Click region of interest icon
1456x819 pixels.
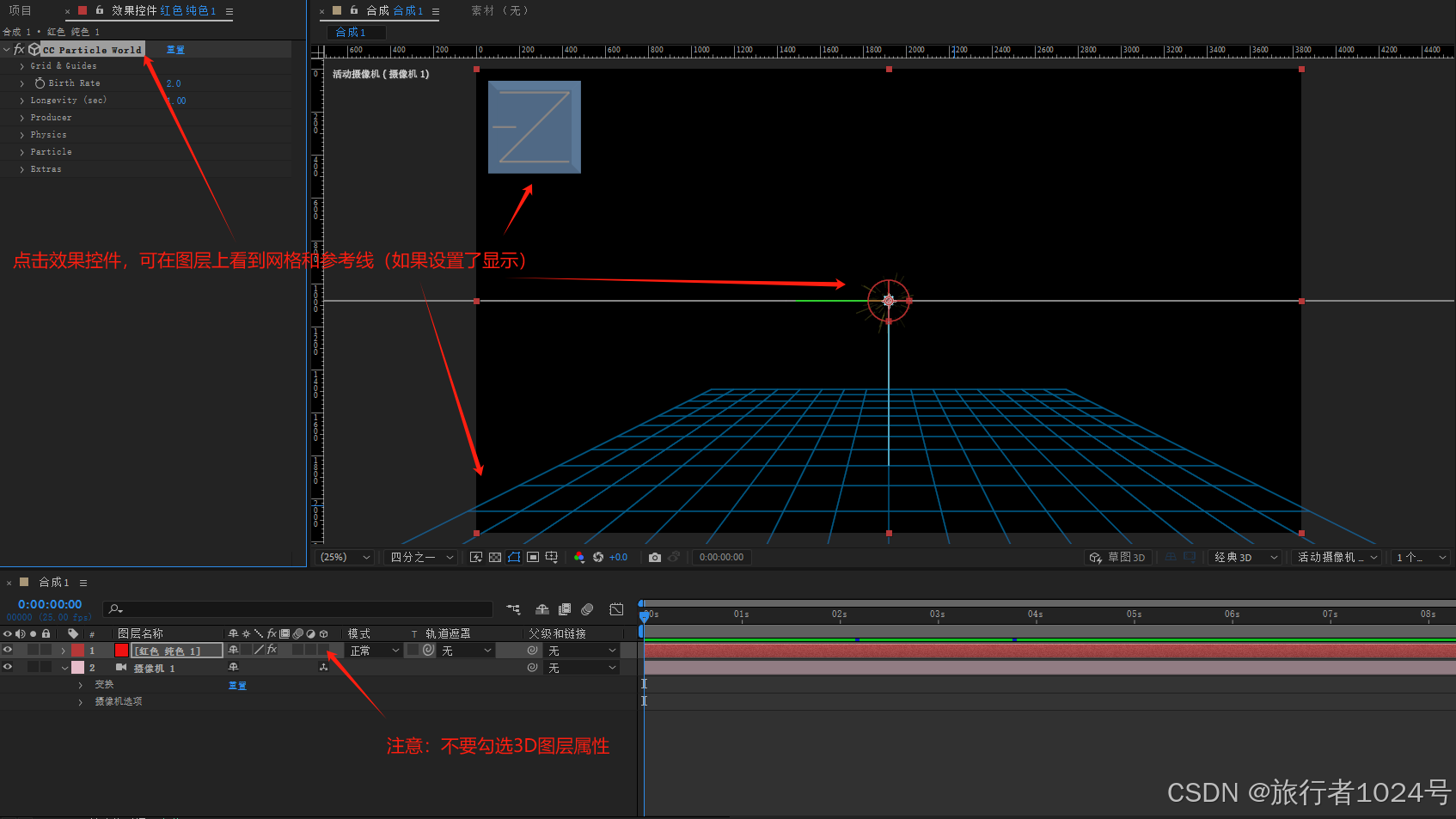coord(533,557)
